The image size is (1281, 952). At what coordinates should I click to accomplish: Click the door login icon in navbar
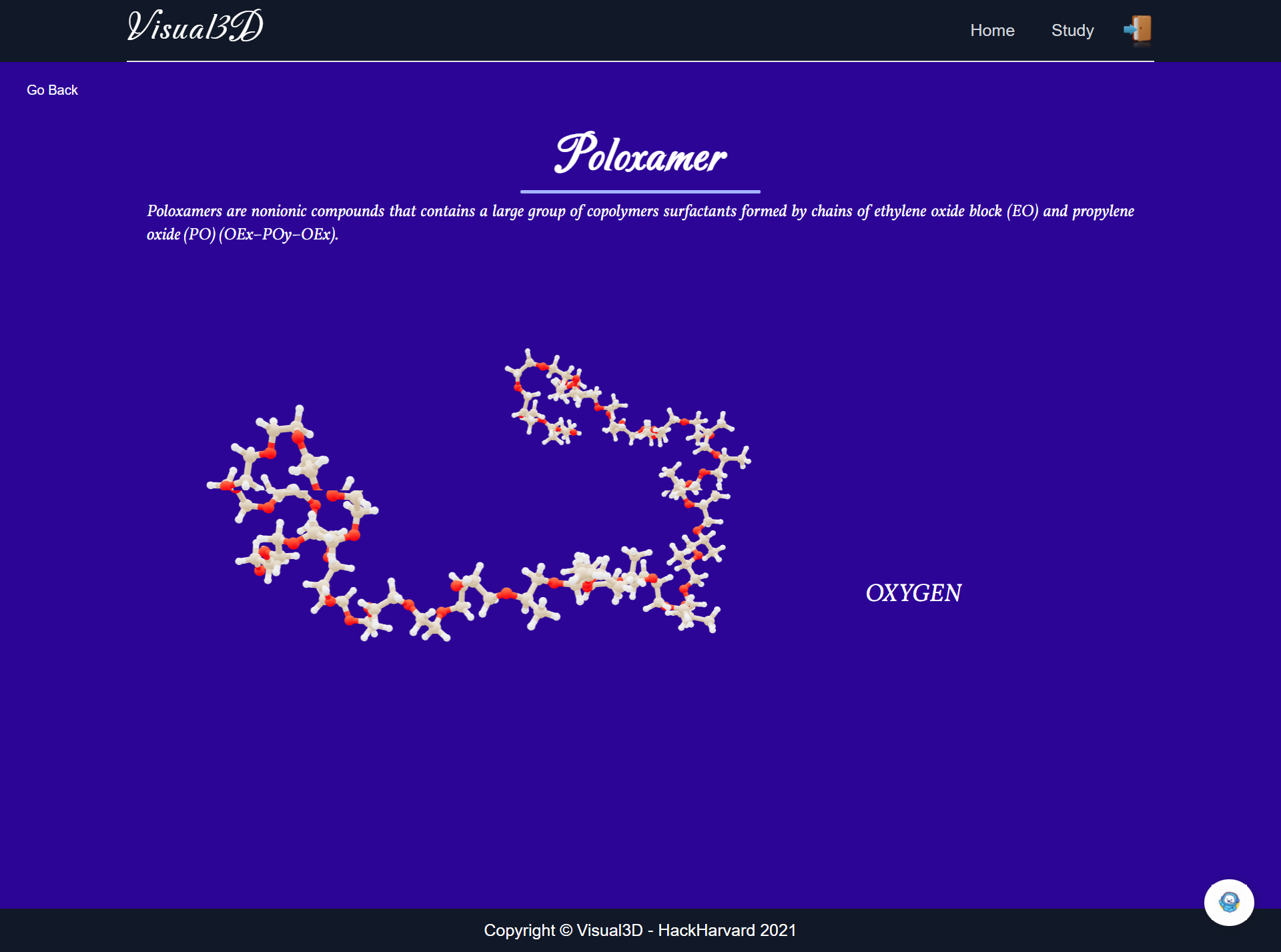point(1138,29)
